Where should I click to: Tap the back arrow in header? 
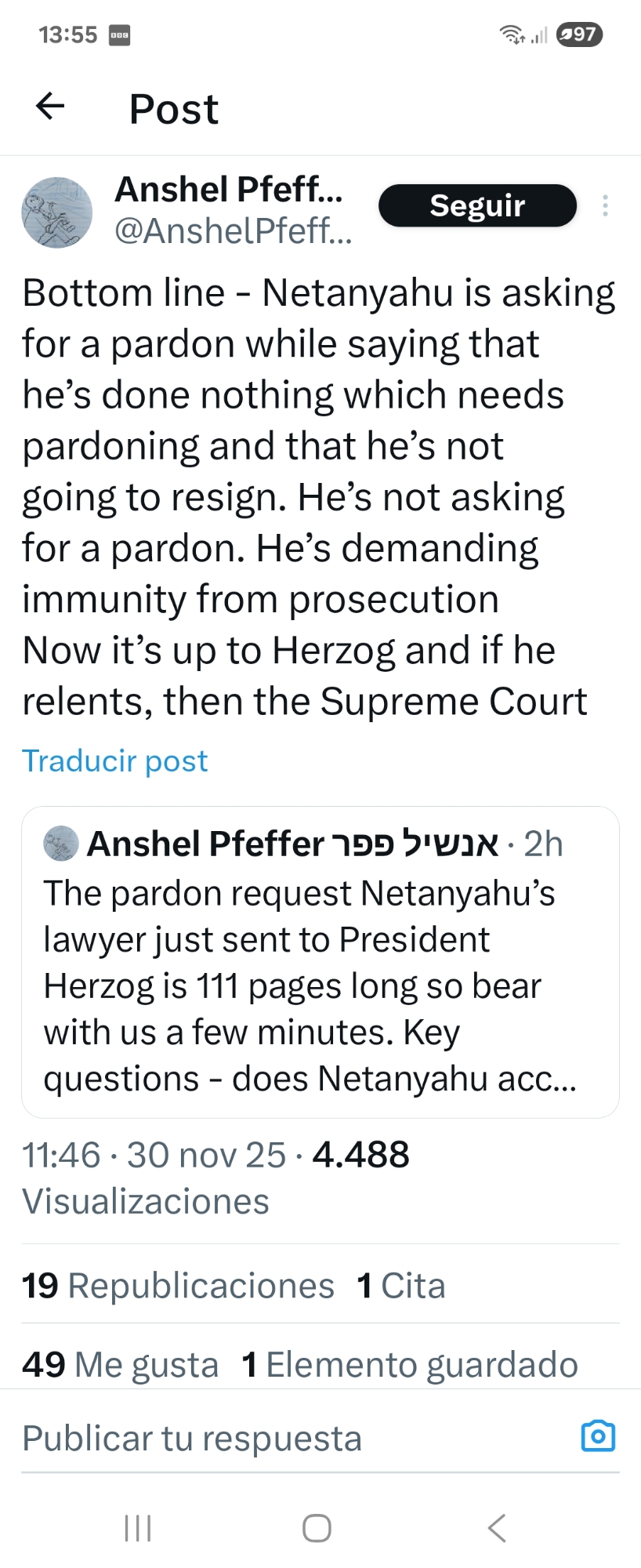(x=50, y=106)
